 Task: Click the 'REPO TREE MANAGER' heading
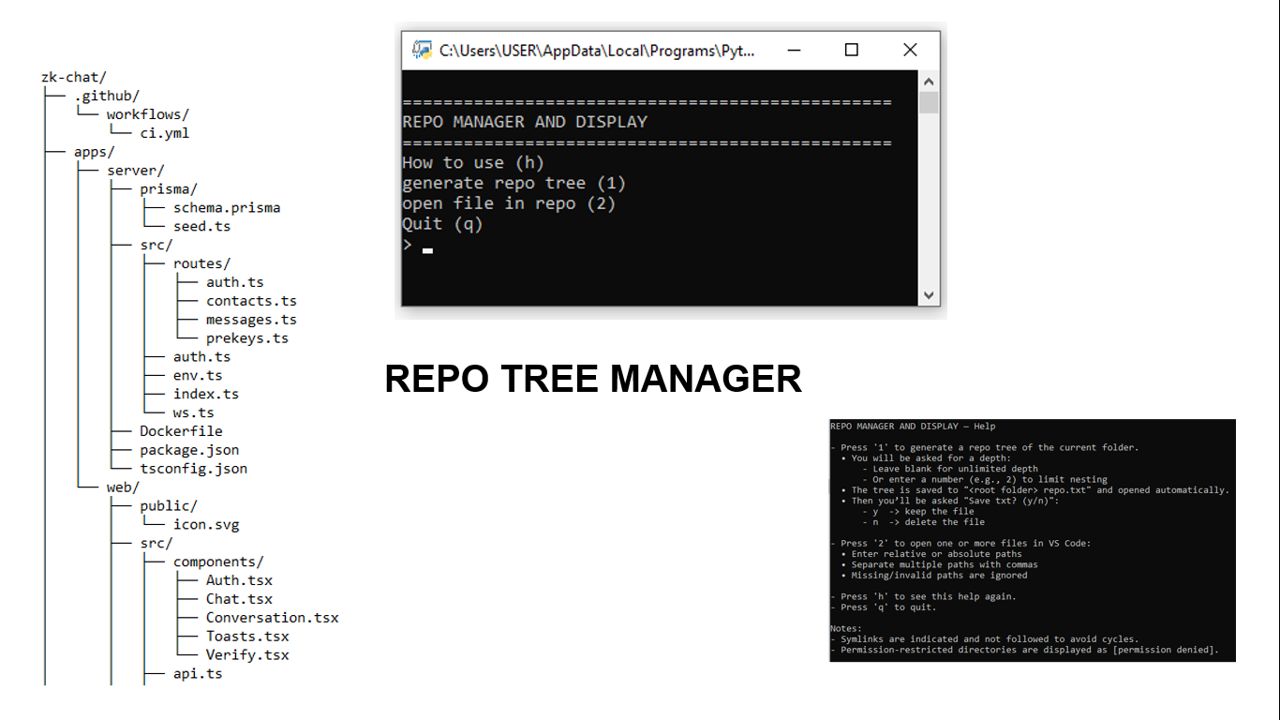(593, 379)
